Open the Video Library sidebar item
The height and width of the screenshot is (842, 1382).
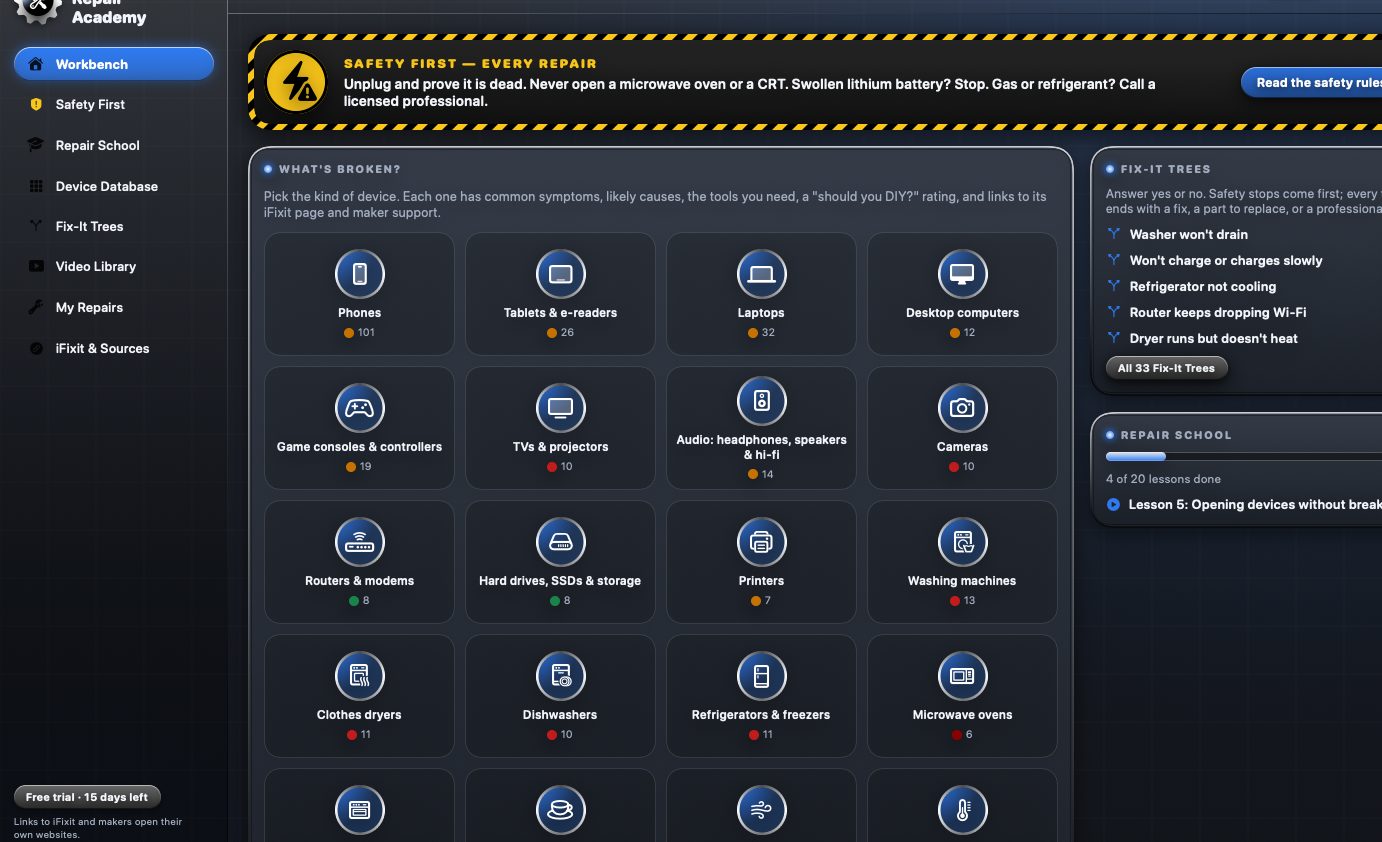coord(114,266)
